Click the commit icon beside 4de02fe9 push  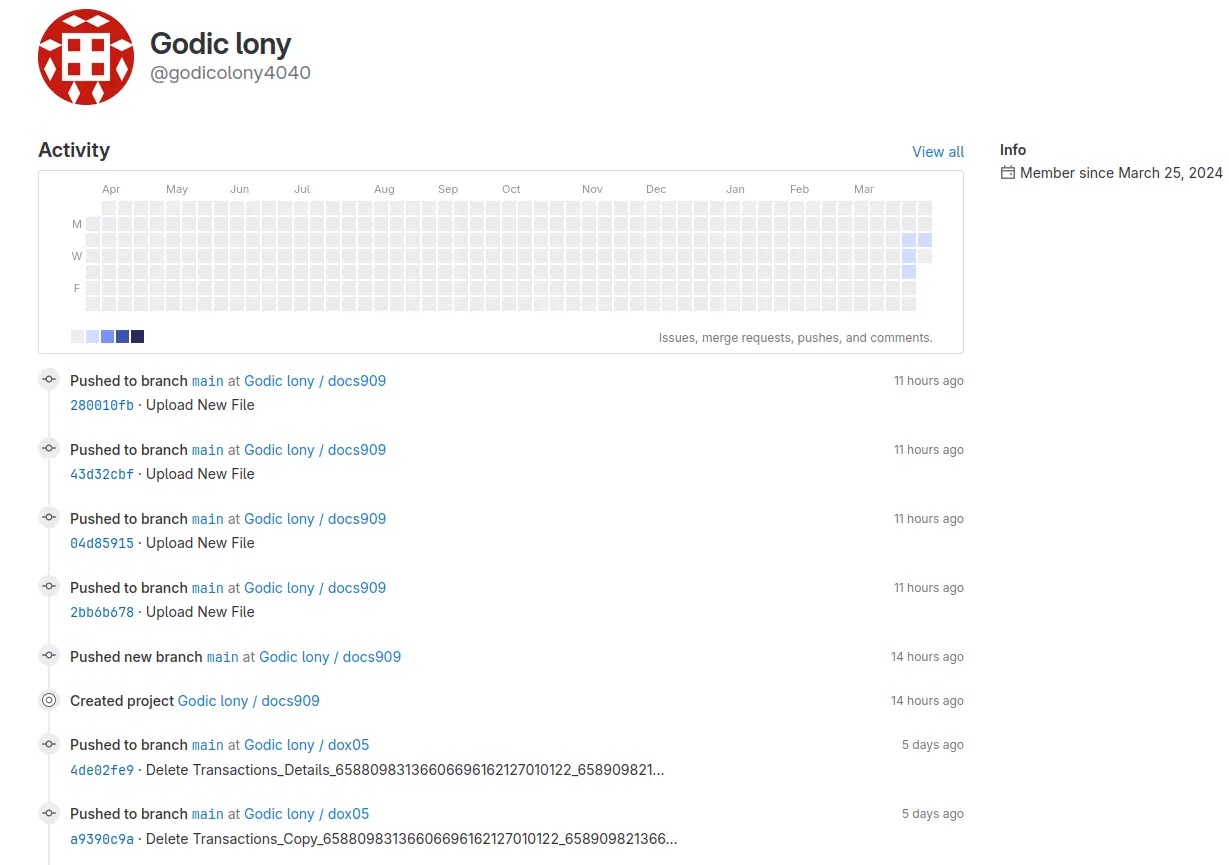click(x=49, y=744)
